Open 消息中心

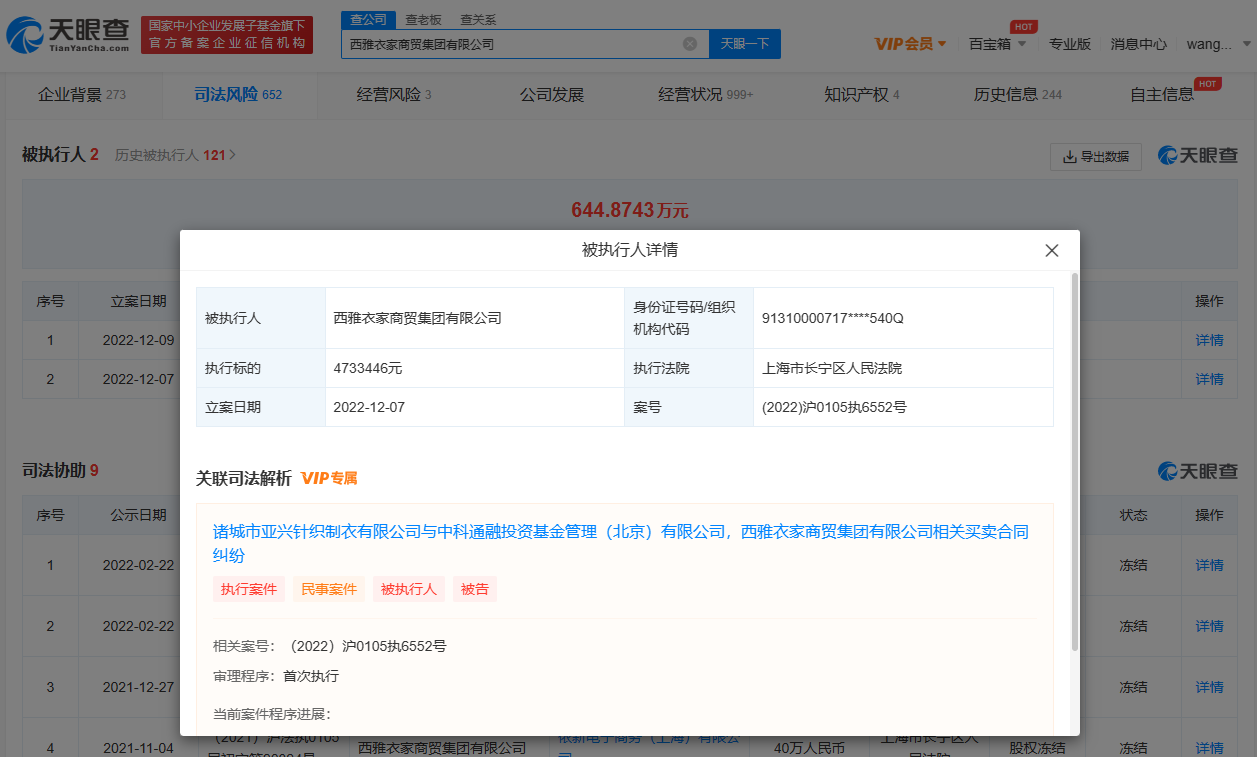pyautogui.click(x=1138, y=44)
